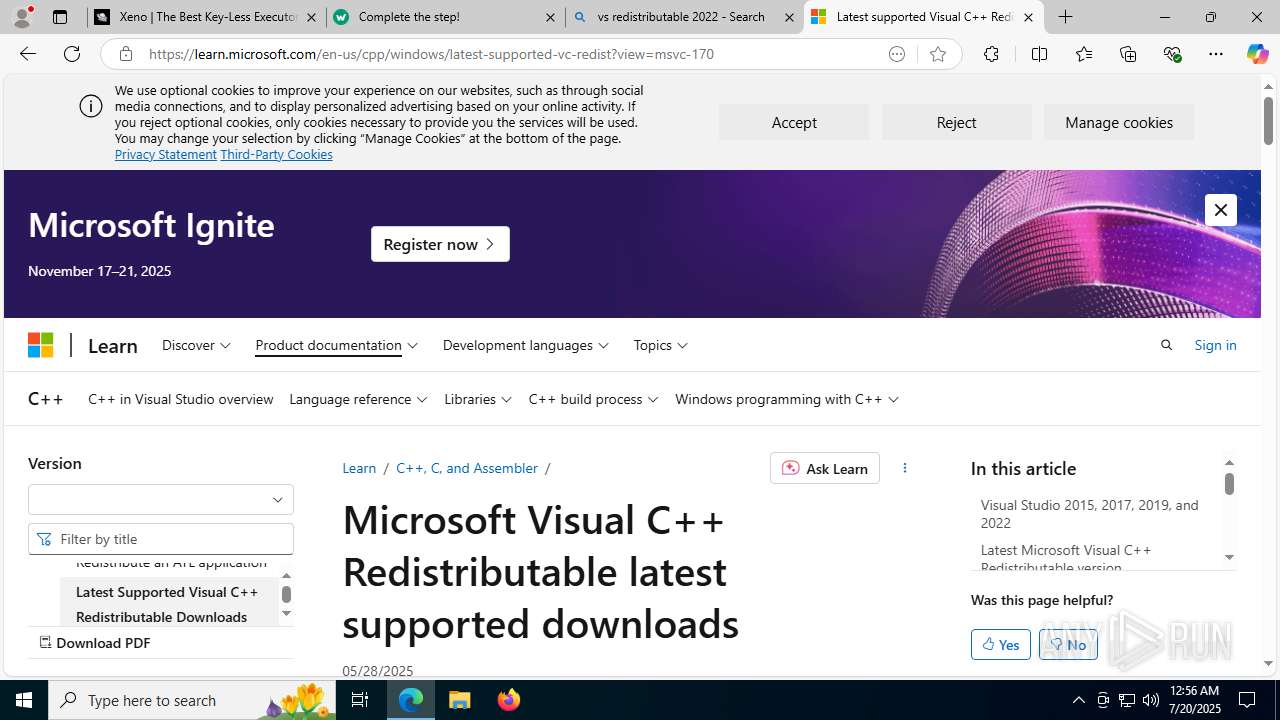1280x720 pixels.
Task: Launch Firefox from the taskbar
Action: click(x=508, y=700)
